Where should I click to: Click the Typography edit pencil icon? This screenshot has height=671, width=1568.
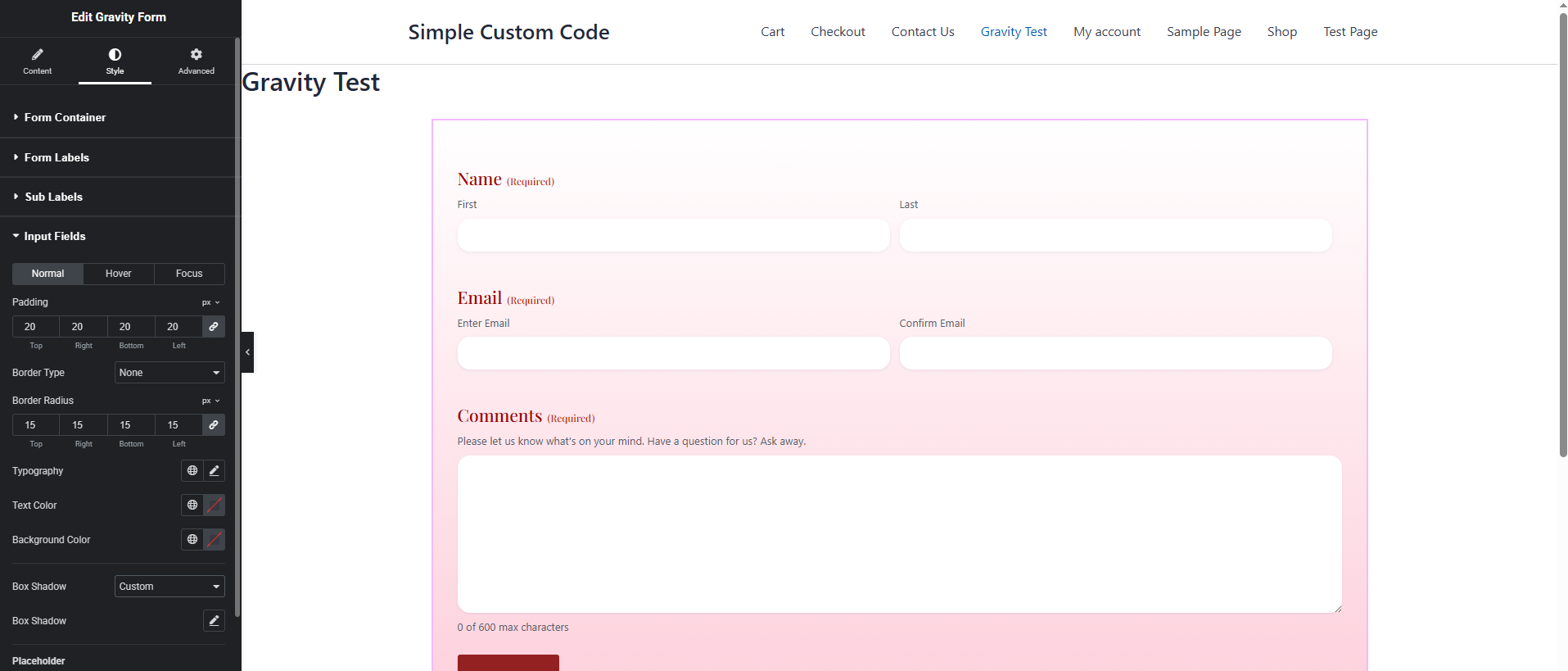214,471
